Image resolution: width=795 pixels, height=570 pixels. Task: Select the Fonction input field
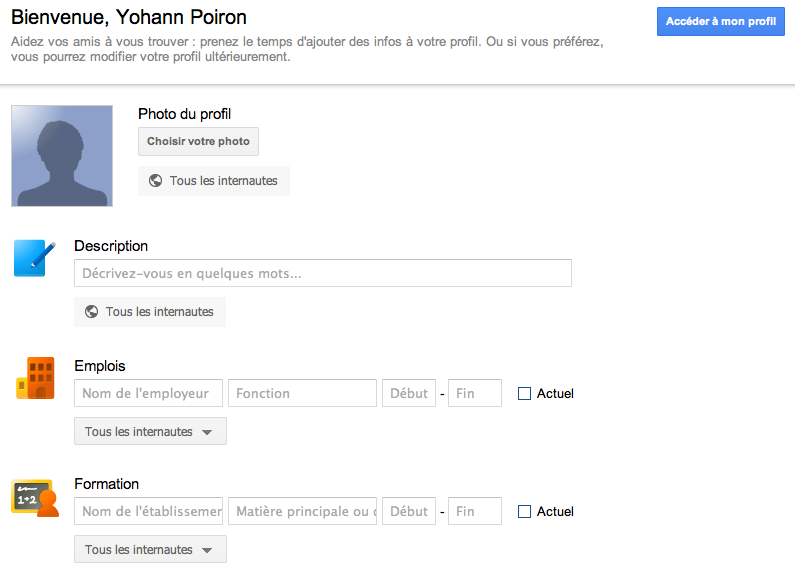[x=302, y=394]
